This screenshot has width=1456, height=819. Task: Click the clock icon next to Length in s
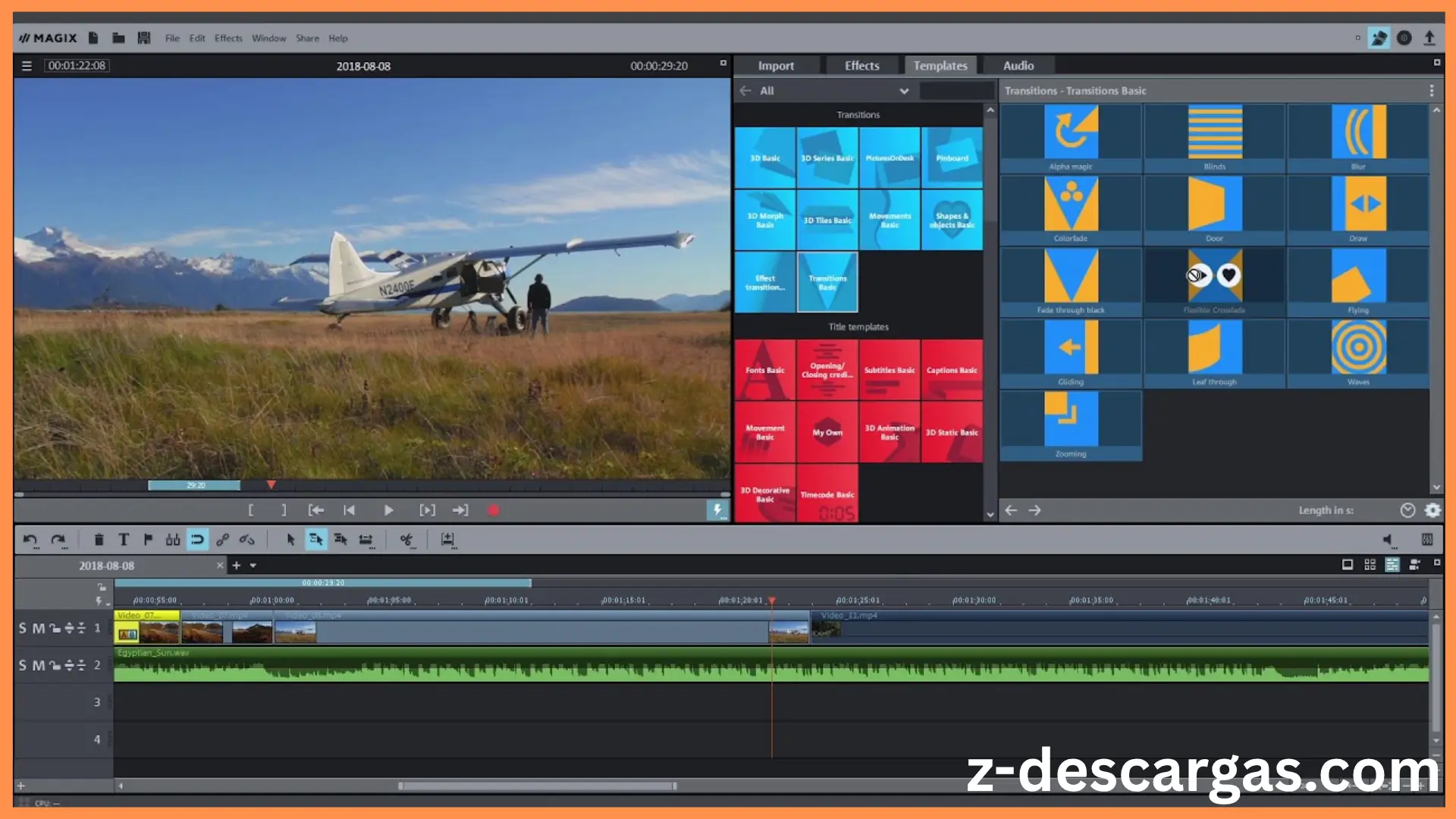click(1407, 510)
